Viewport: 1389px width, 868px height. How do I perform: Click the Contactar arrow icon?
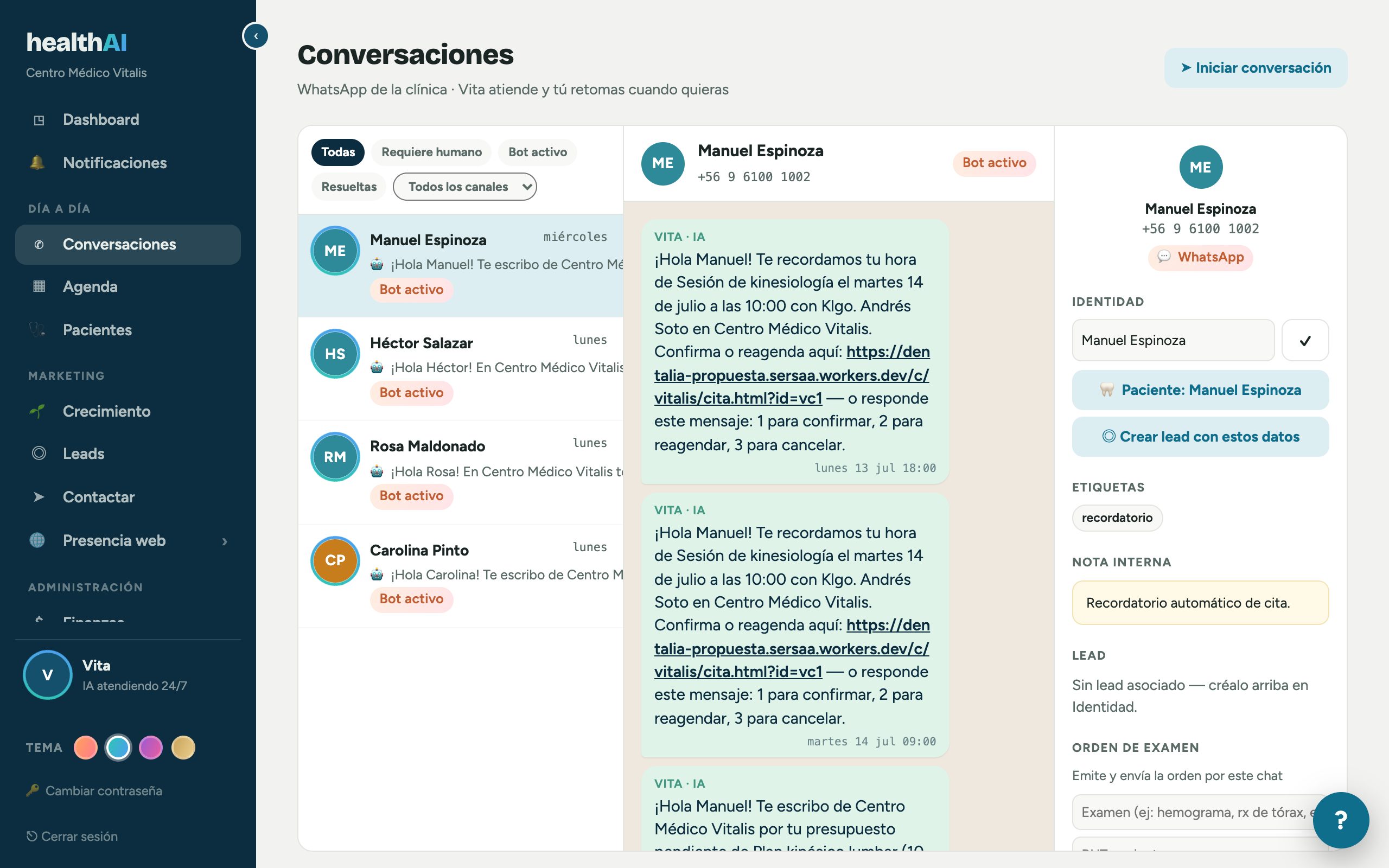39,496
